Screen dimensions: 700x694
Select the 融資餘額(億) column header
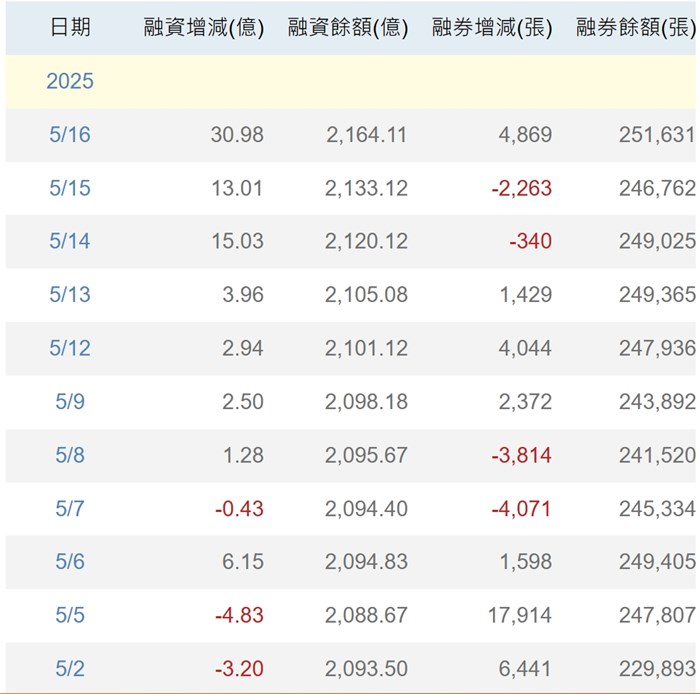click(x=348, y=28)
